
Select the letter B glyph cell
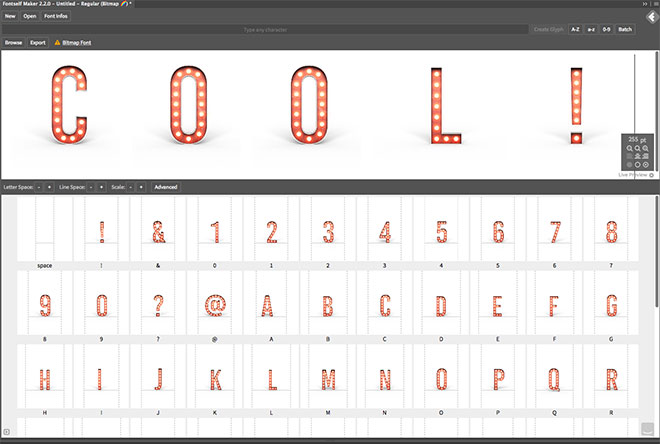328,303
